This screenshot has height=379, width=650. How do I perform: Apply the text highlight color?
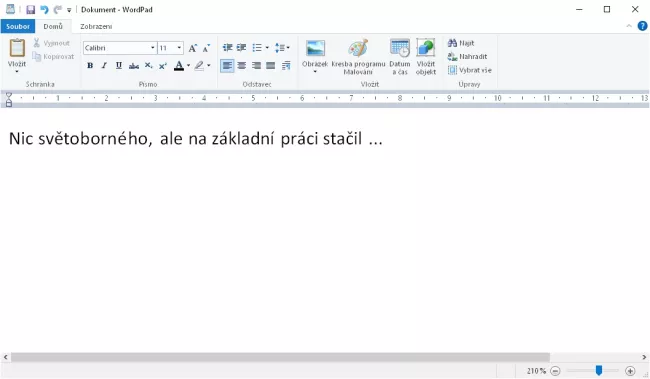click(199, 66)
